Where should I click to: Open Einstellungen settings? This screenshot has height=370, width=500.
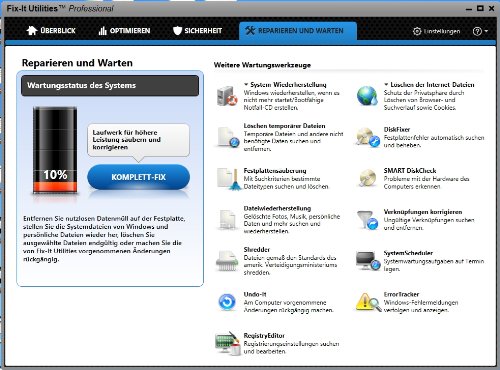436,31
